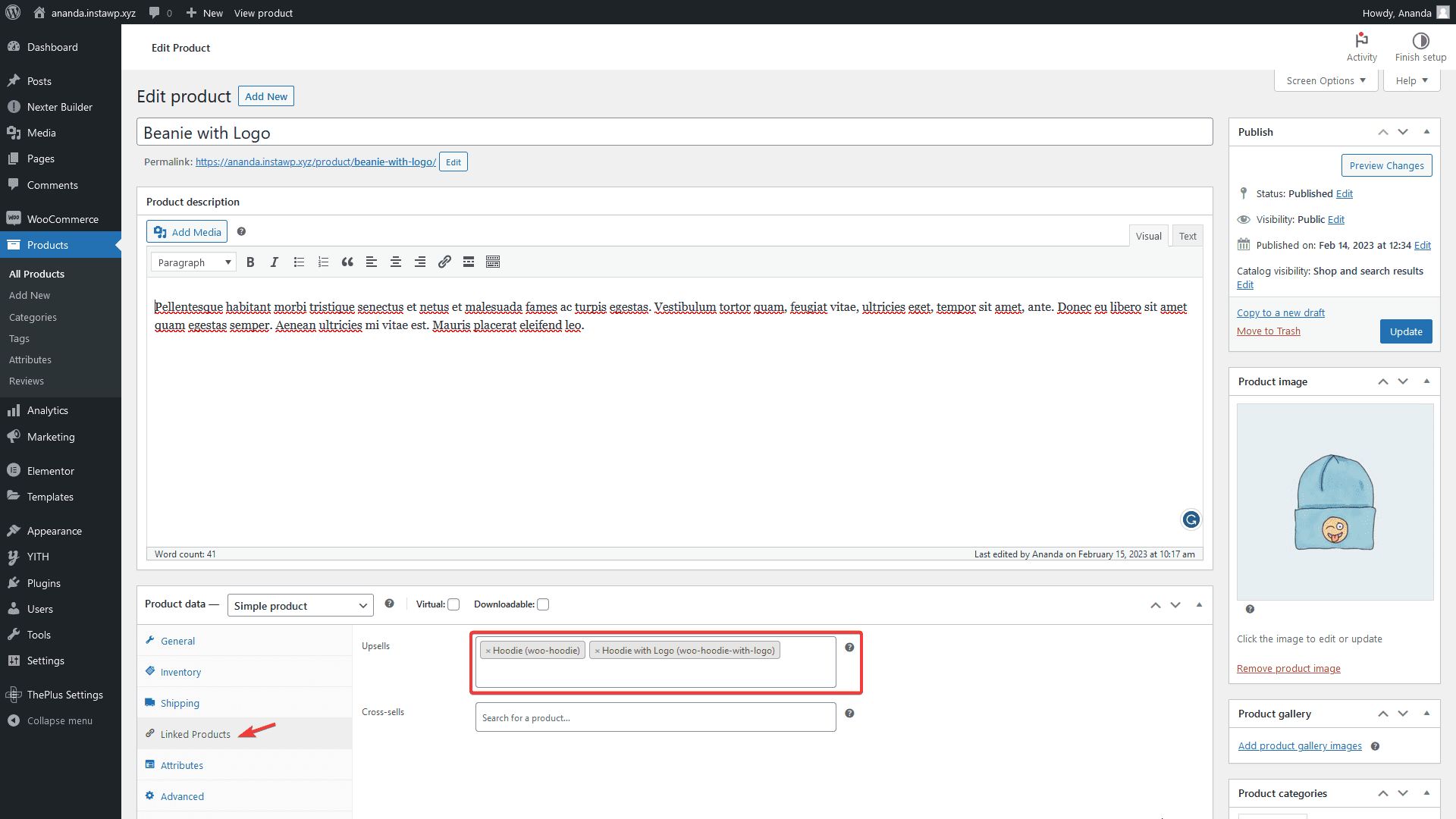Open the Paragraph format dropdown
The image size is (1456, 819).
click(x=193, y=262)
